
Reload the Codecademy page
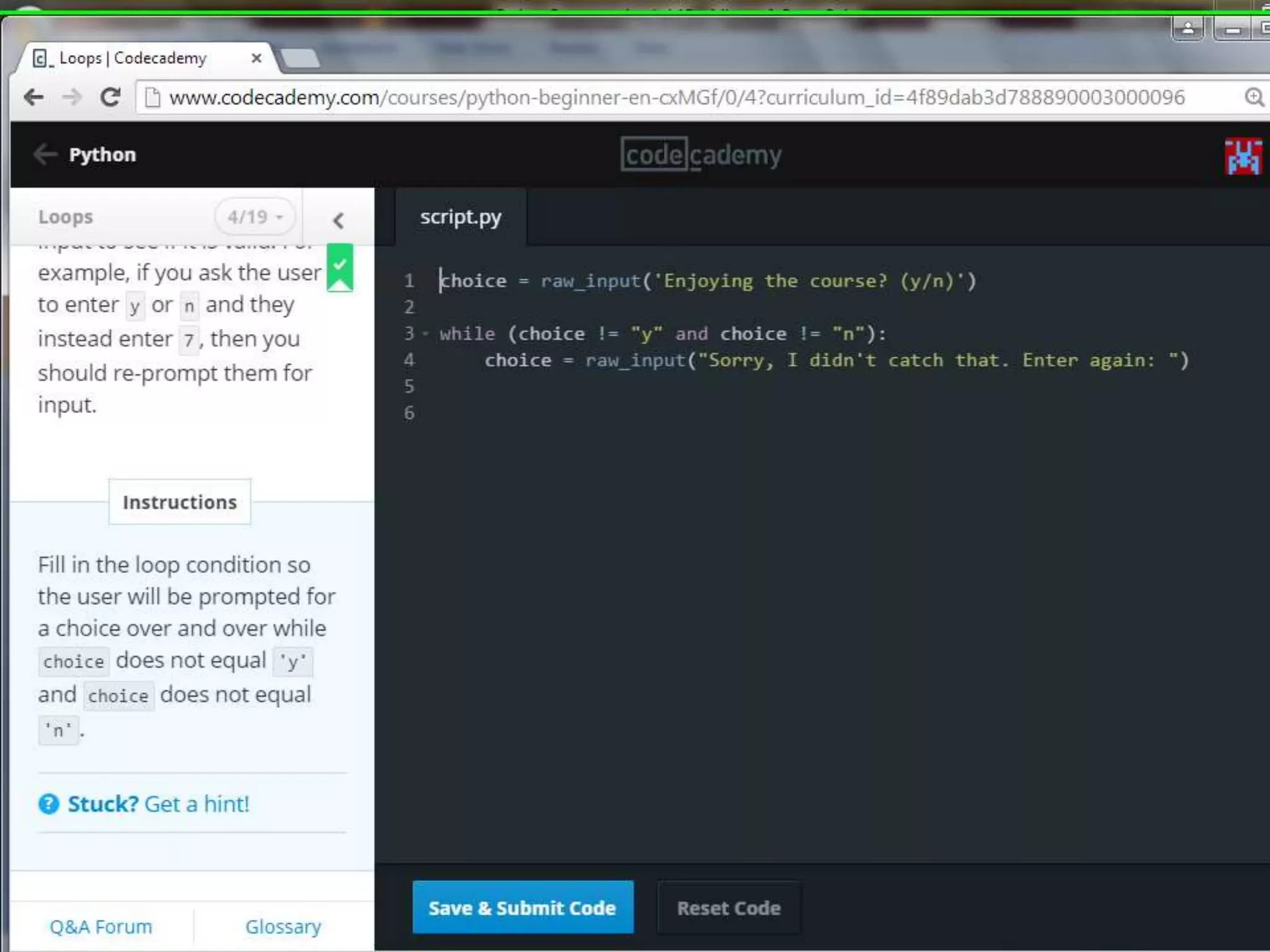[110, 97]
